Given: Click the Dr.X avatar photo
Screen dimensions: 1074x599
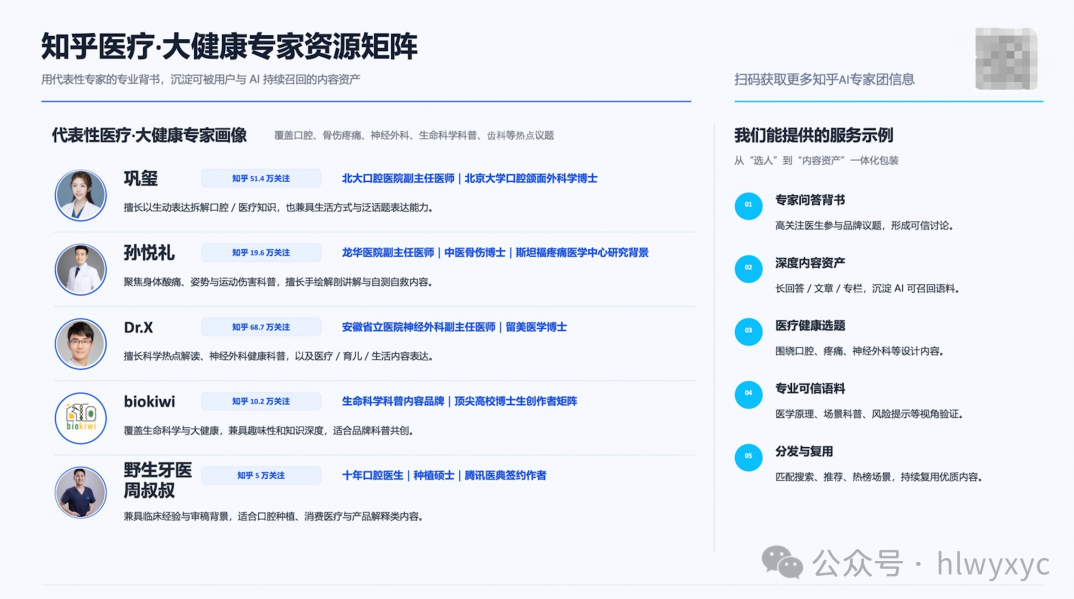Looking at the screenshot, I should (x=81, y=344).
